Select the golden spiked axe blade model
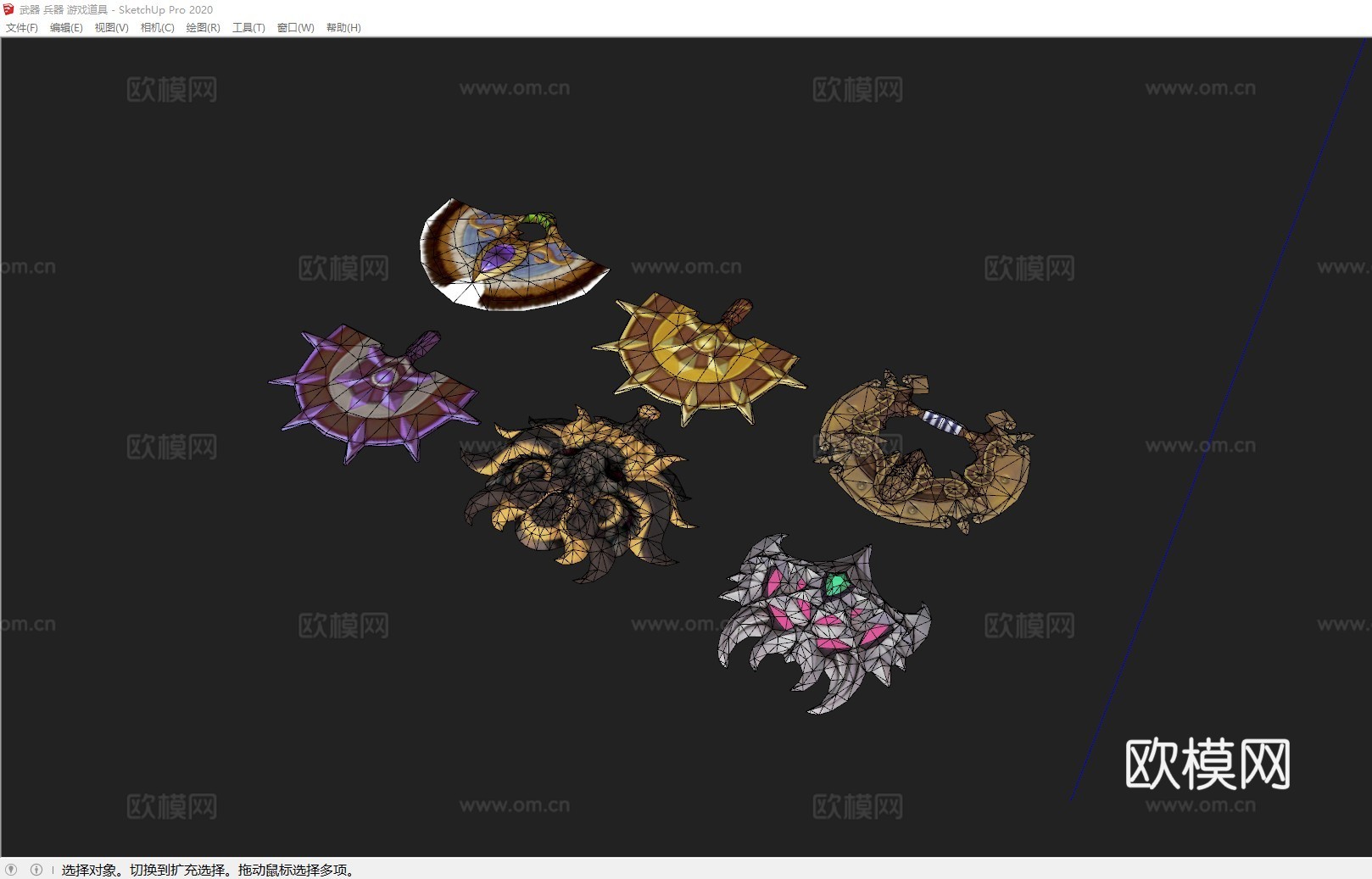Image resolution: width=1372 pixels, height=879 pixels. tap(700, 359)
